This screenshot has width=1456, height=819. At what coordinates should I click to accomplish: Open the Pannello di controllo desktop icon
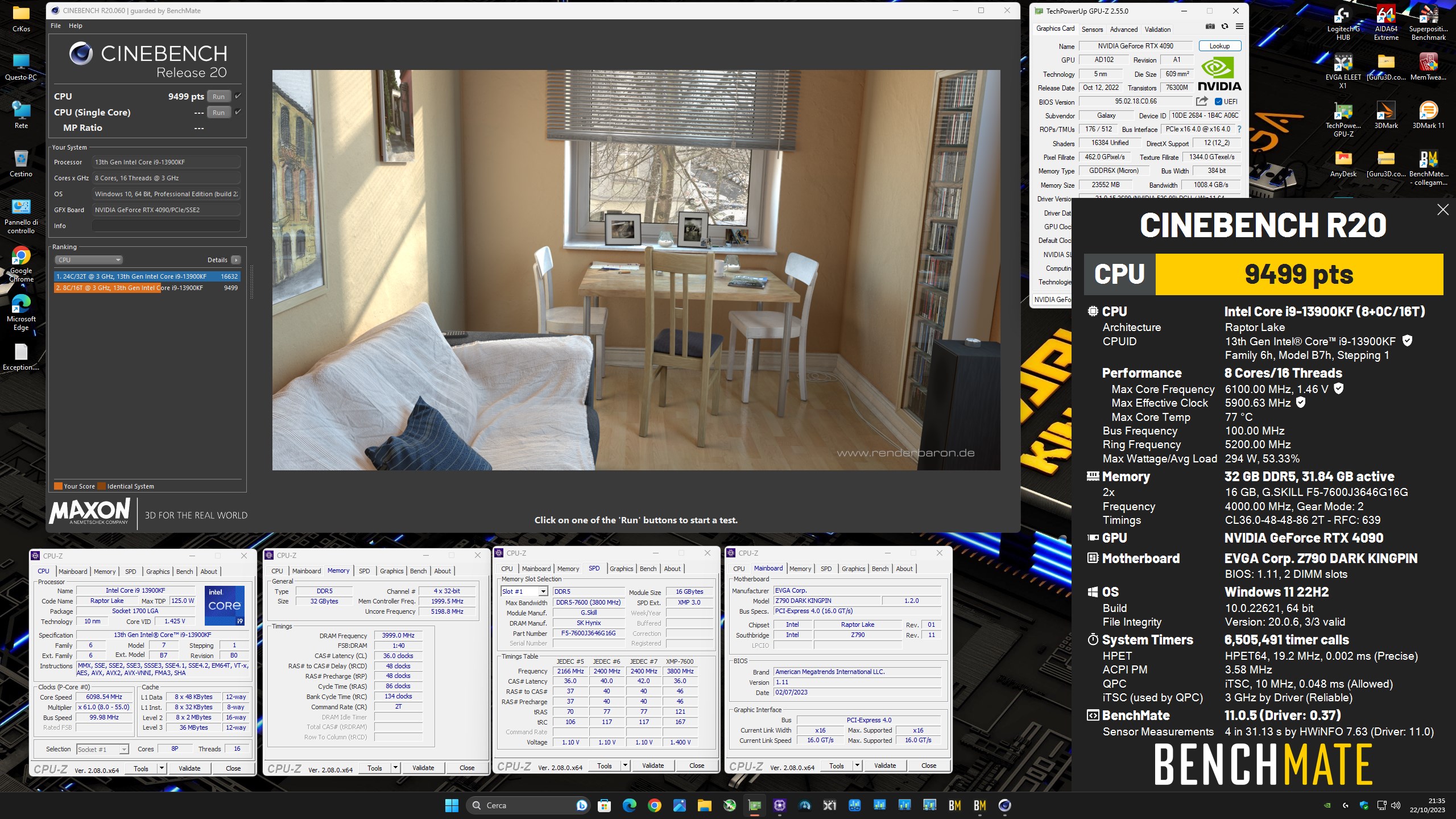pos(21,216)
